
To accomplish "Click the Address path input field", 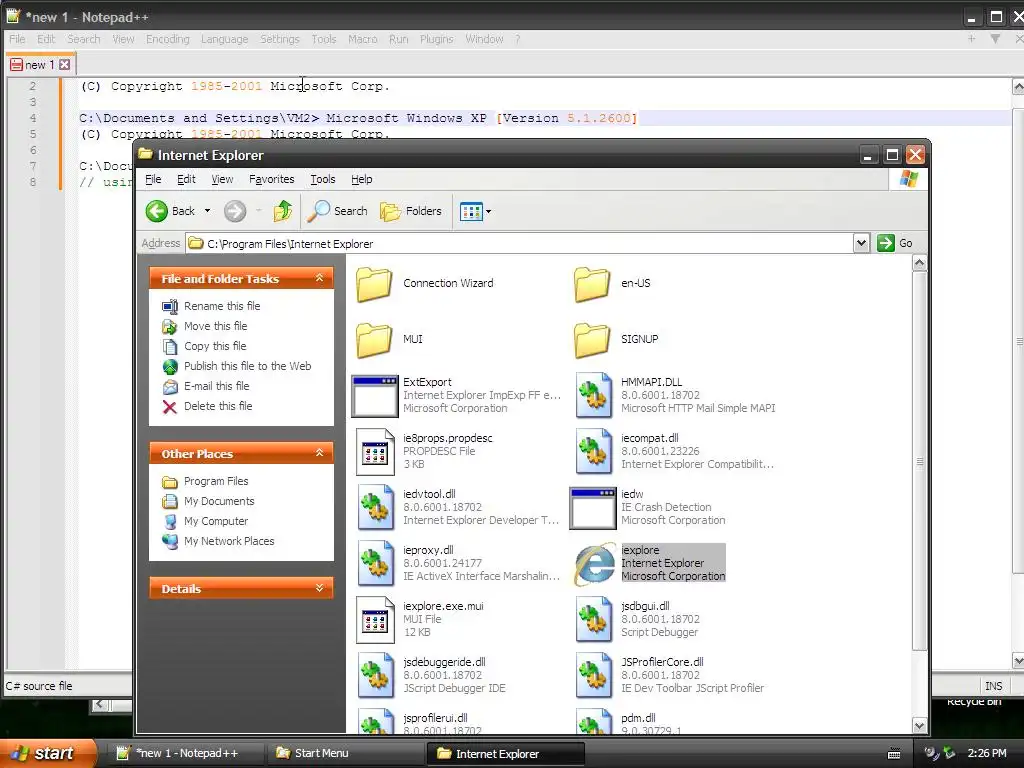I will [x=520, y=244].
